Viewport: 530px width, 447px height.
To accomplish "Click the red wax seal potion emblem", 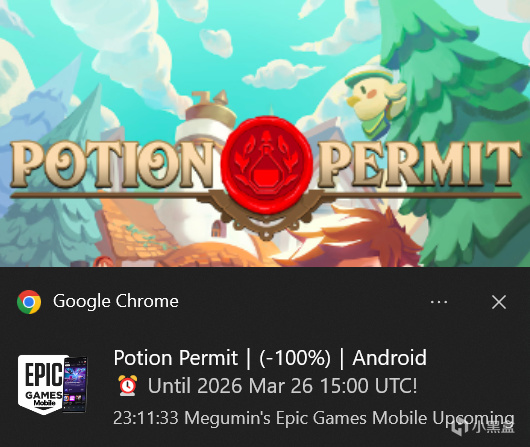I will 267,164.
